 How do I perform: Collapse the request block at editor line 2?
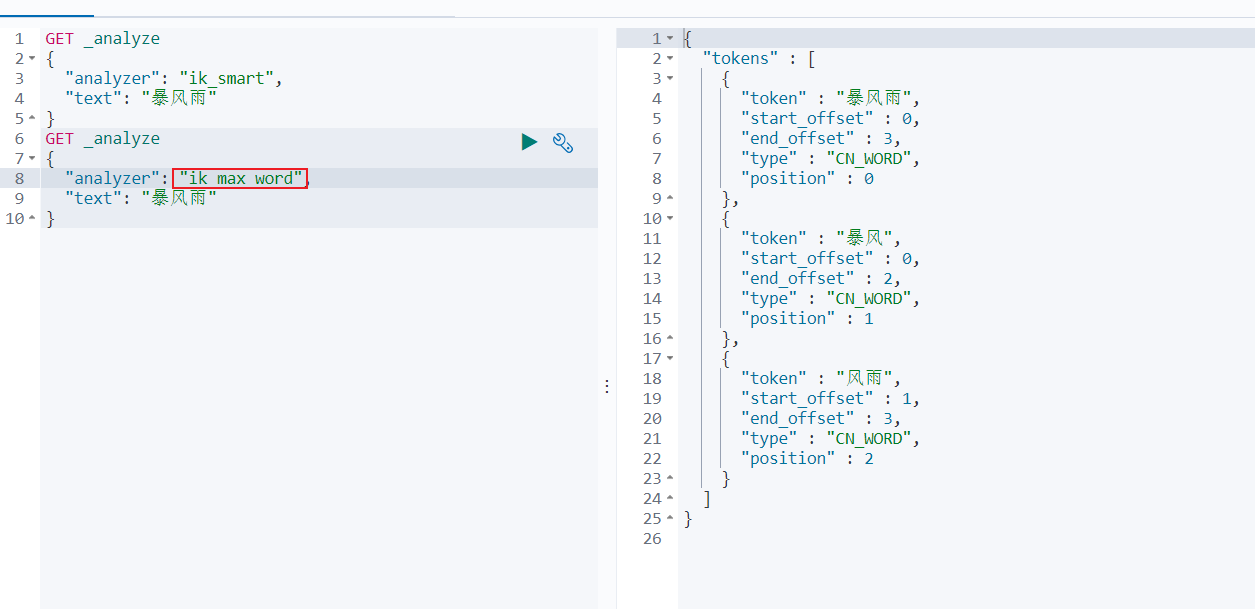pyautogui.click(x=32, y=59)
